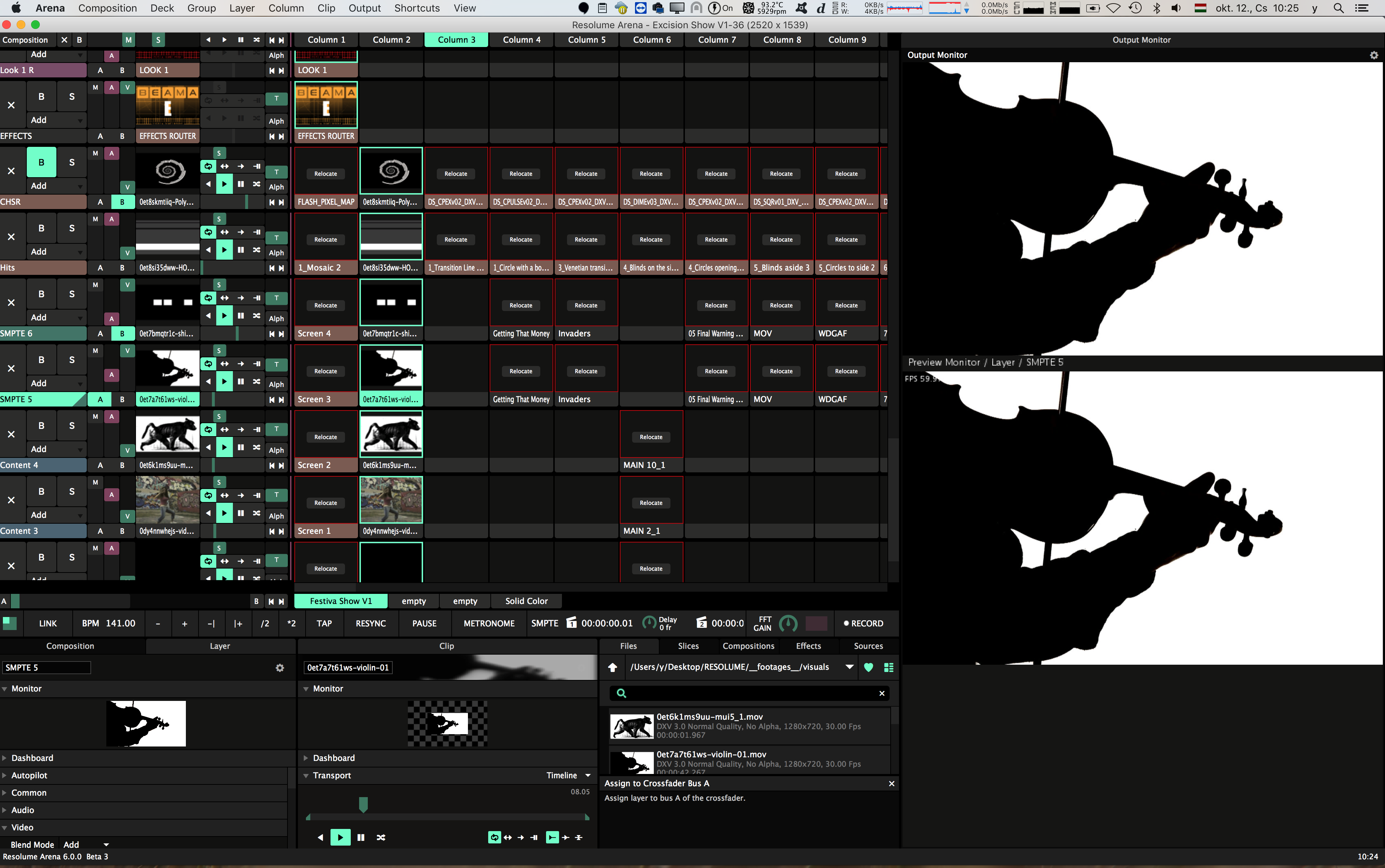The image size is (1385, 868).
Task: Click the clip transport ping-pong (bounce) icon
Action: 507,838
